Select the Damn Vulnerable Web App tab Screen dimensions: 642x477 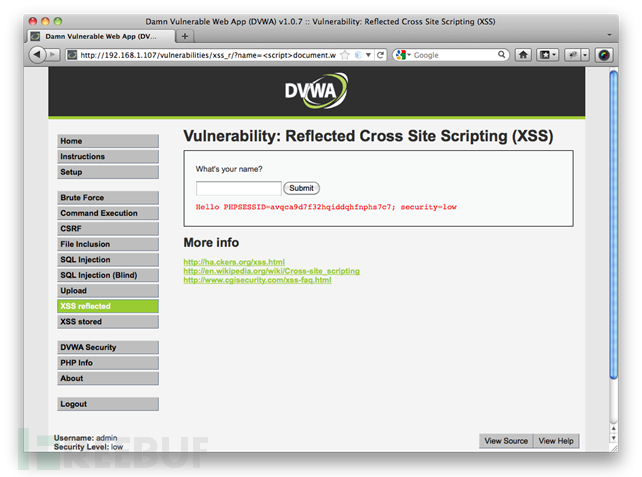pyautogui.click(x=102, y=36)
